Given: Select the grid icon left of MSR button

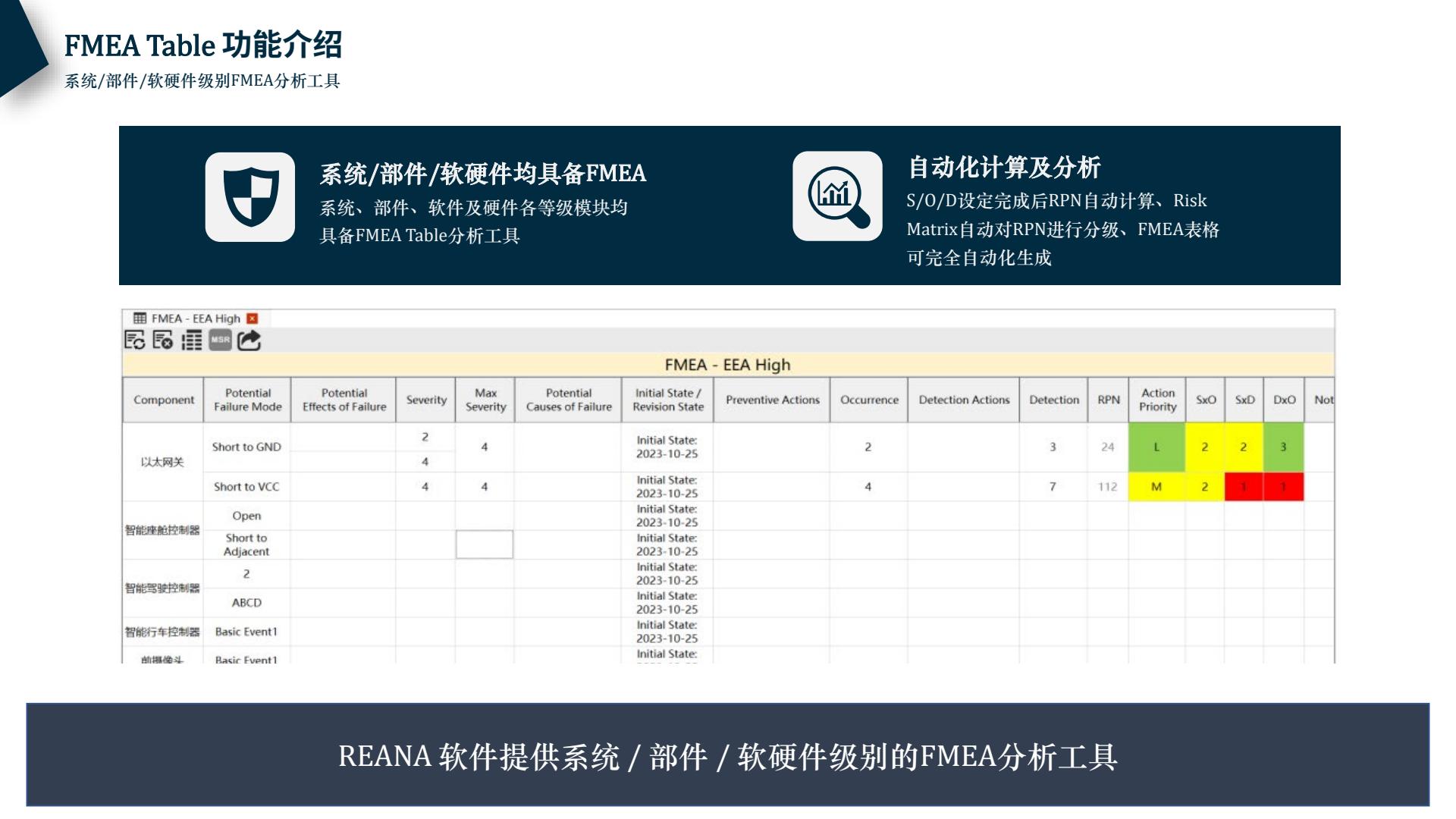Looking at the screenshot, I should (x=193, y=340).
